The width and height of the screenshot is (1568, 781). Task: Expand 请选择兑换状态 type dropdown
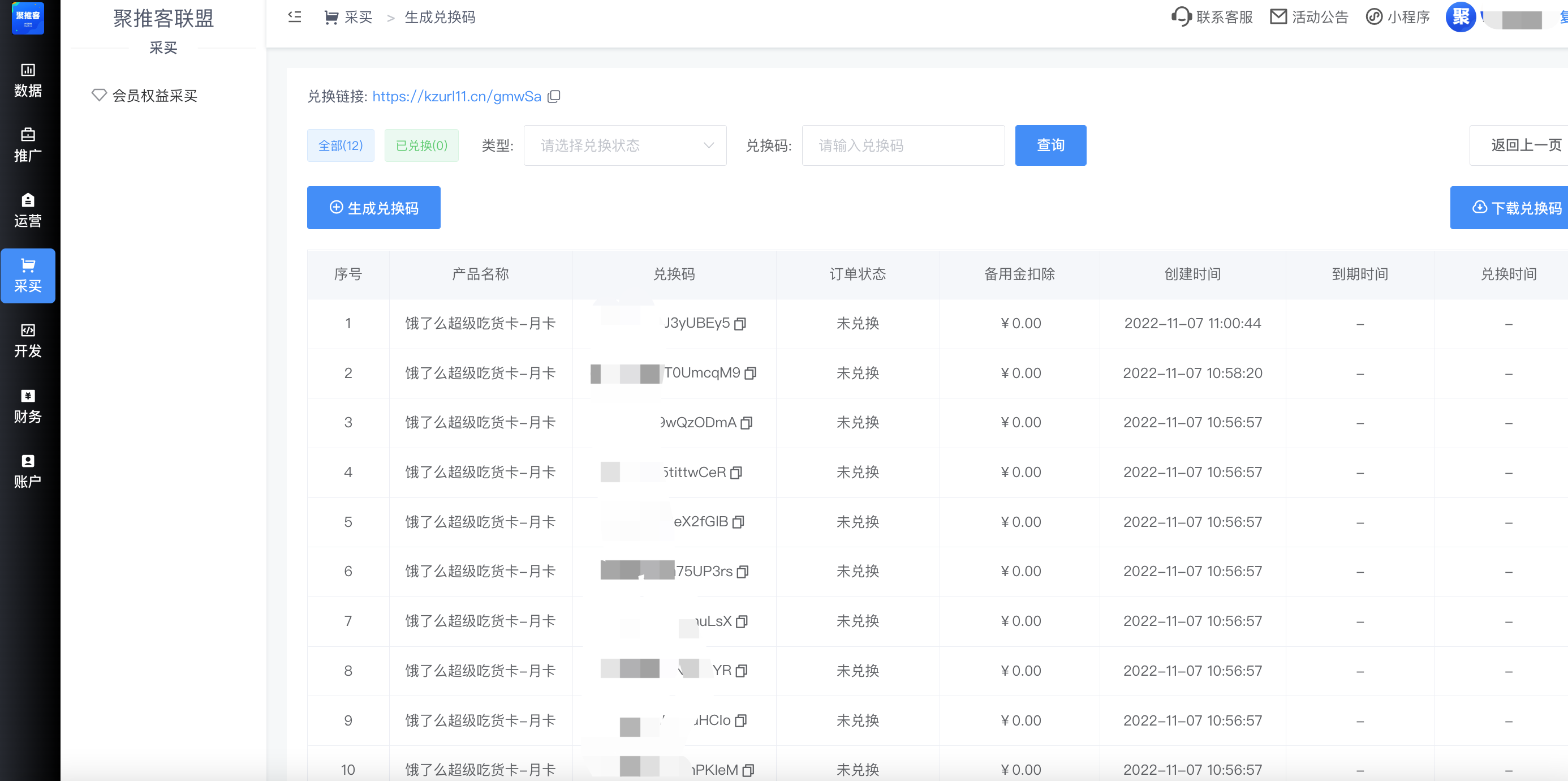(x=624, y=145)
